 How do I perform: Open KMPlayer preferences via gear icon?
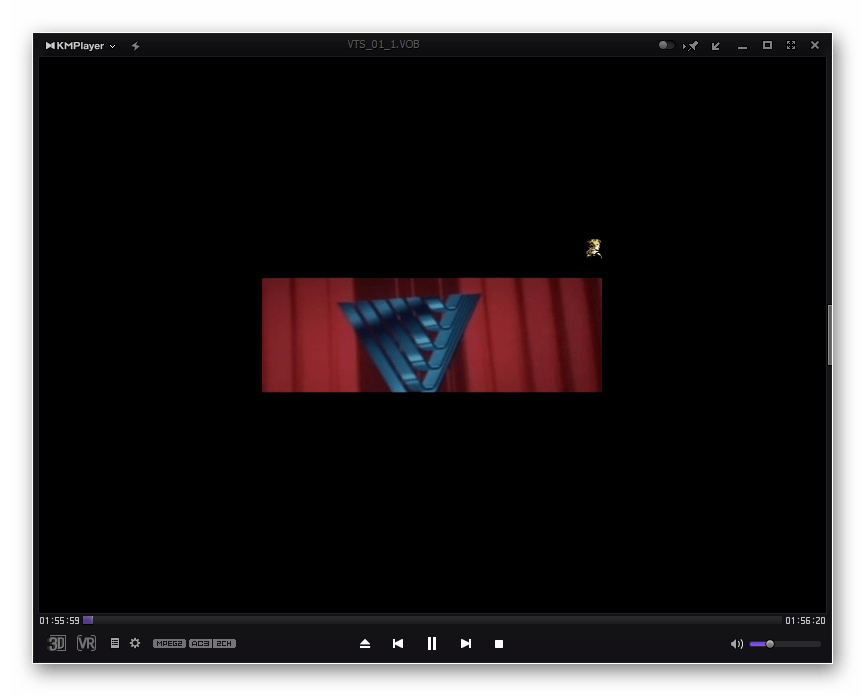point(134,643)
